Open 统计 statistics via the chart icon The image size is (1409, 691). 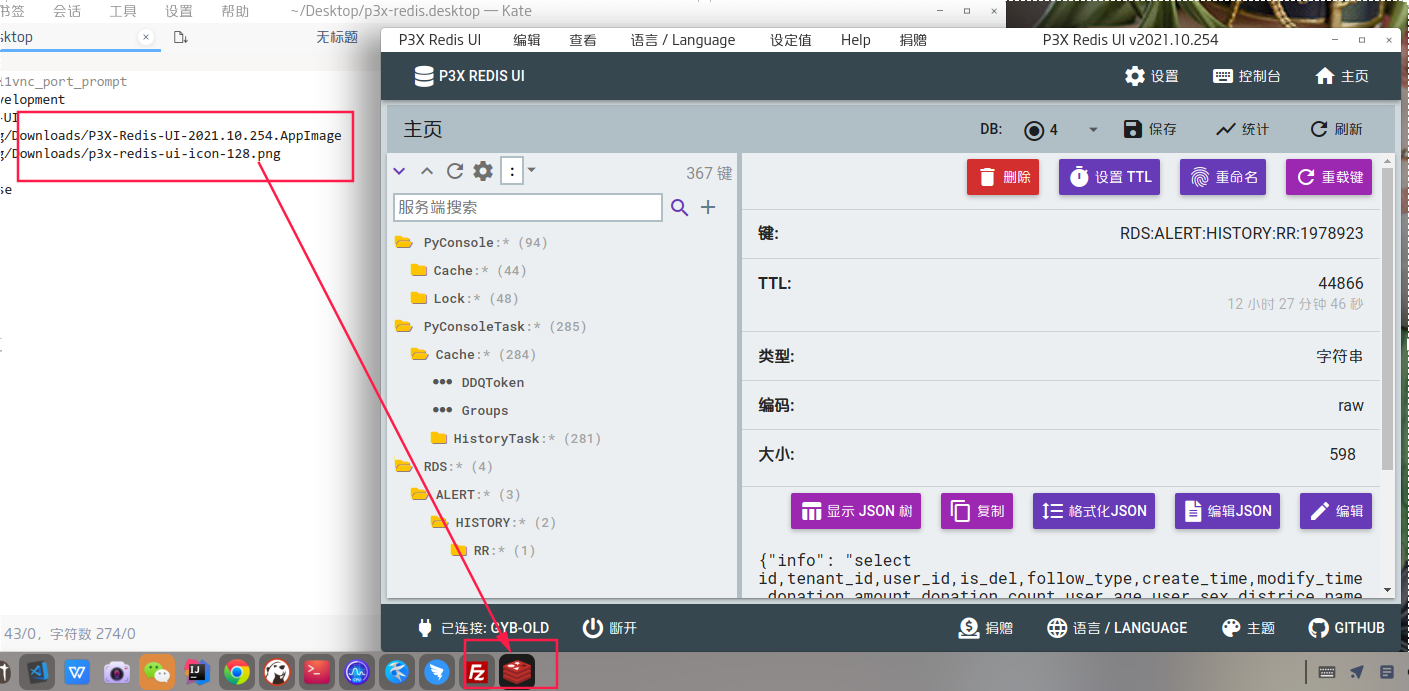[1227, 129]
